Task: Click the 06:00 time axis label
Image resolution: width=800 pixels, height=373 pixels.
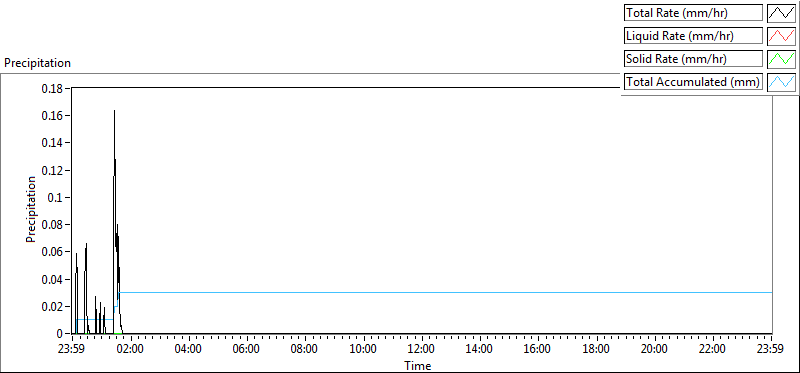Action: click(247, 350)
